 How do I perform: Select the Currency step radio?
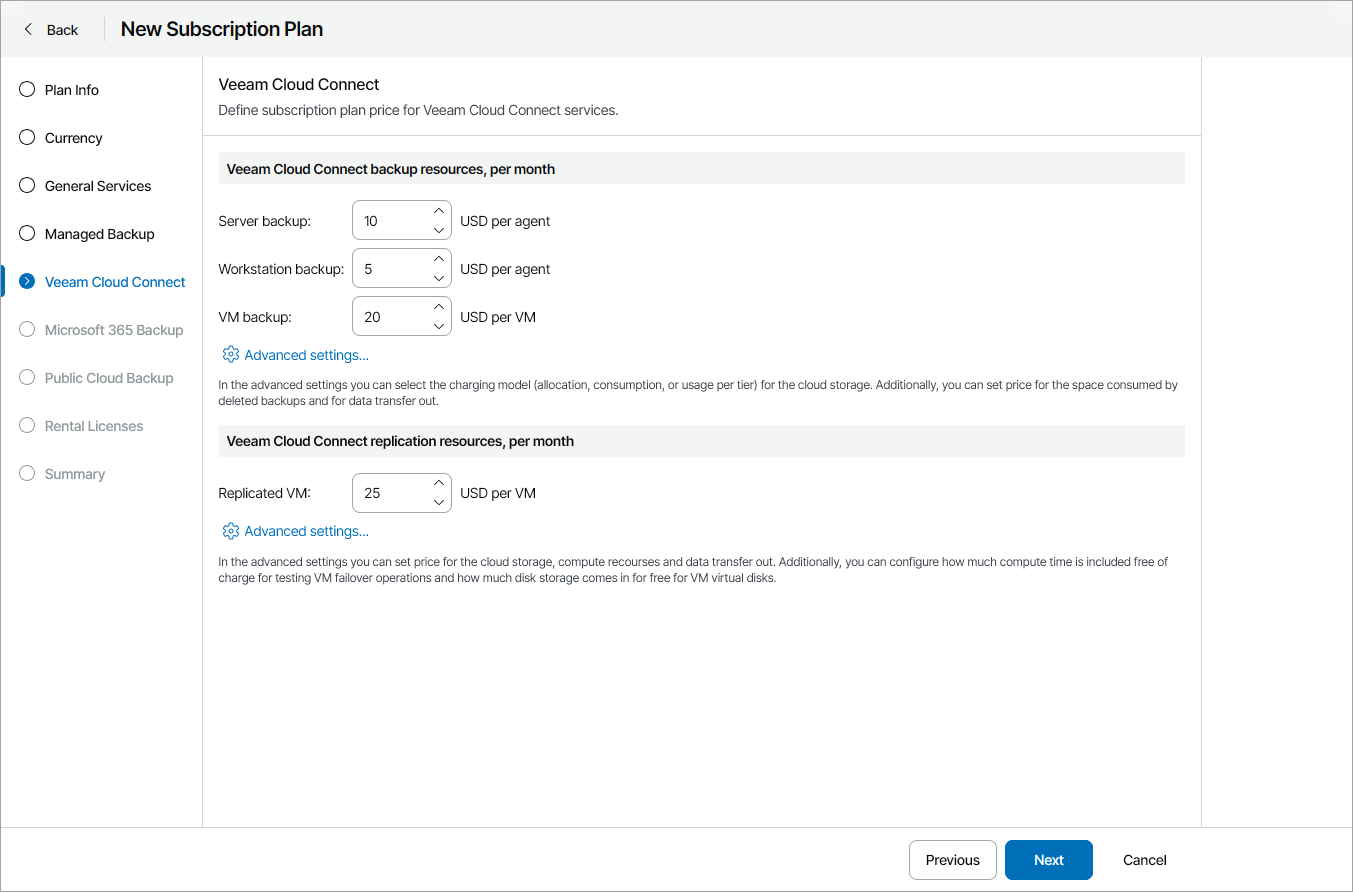27,138
